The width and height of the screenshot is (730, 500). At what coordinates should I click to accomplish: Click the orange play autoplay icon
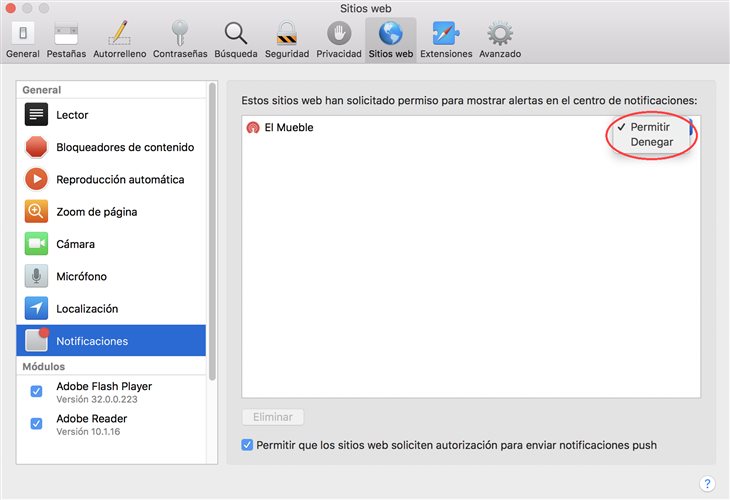36,179
